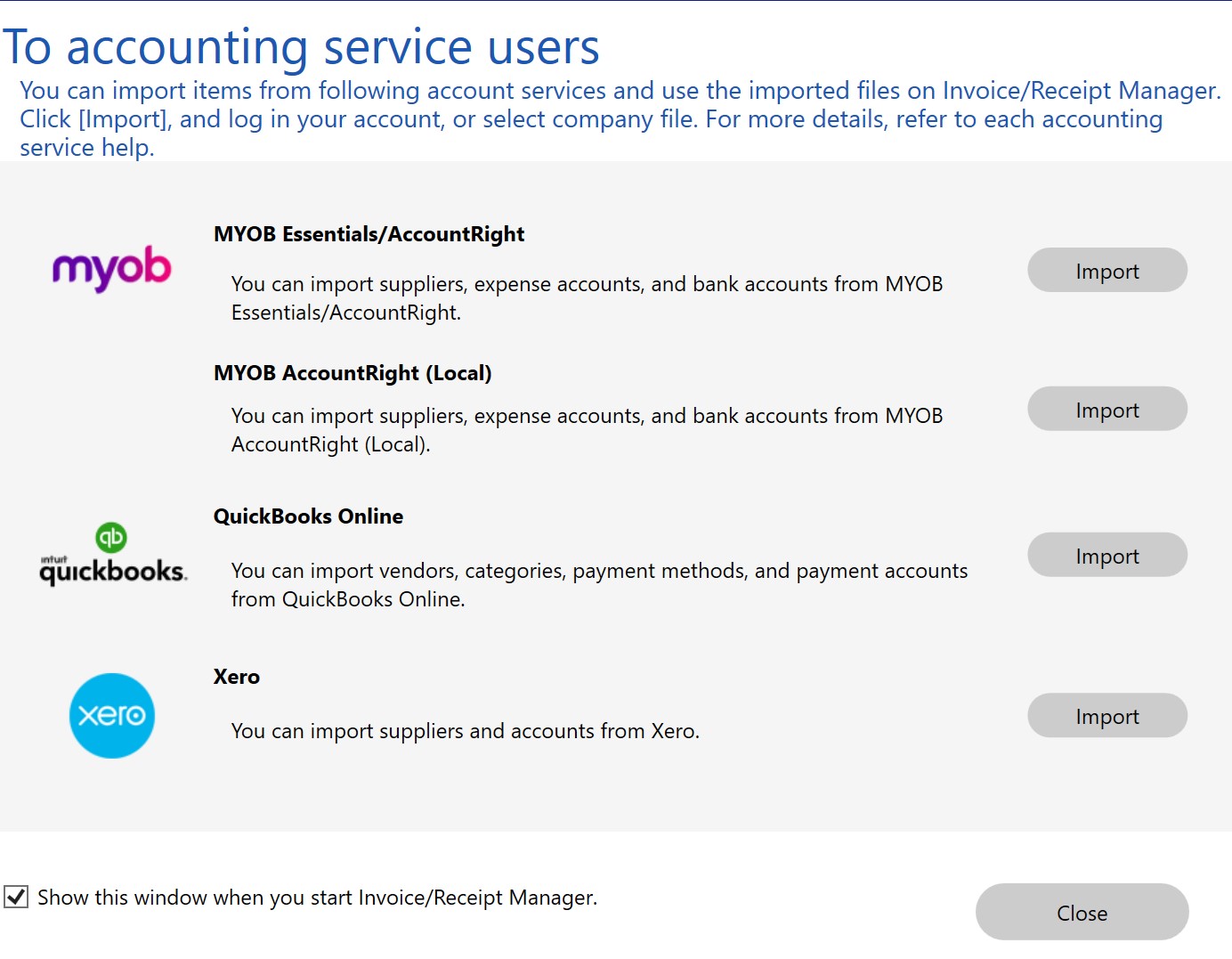Click the QuickBooks vendors and categories description

(x=598, y=585)
